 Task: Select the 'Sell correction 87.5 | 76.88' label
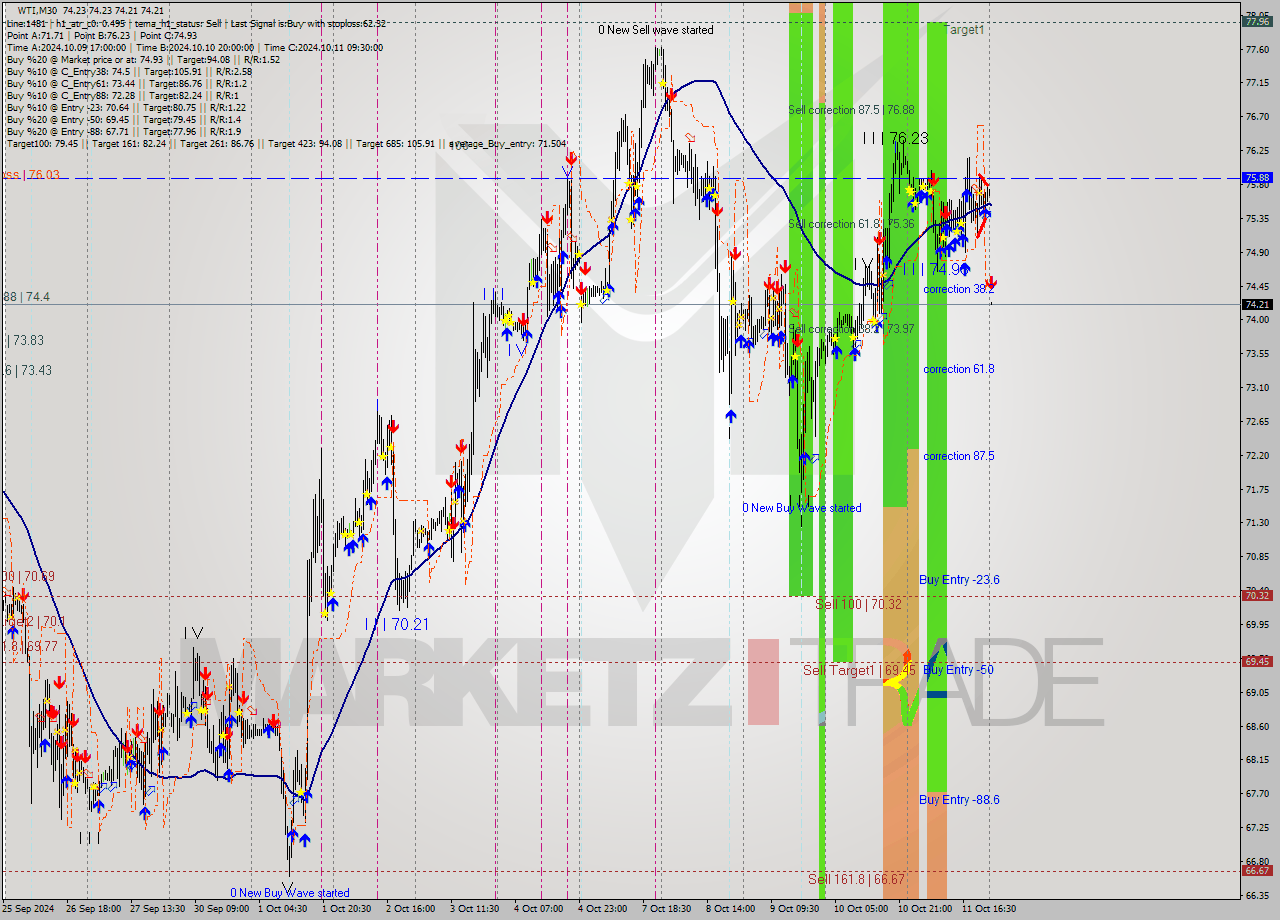(851, 110)
